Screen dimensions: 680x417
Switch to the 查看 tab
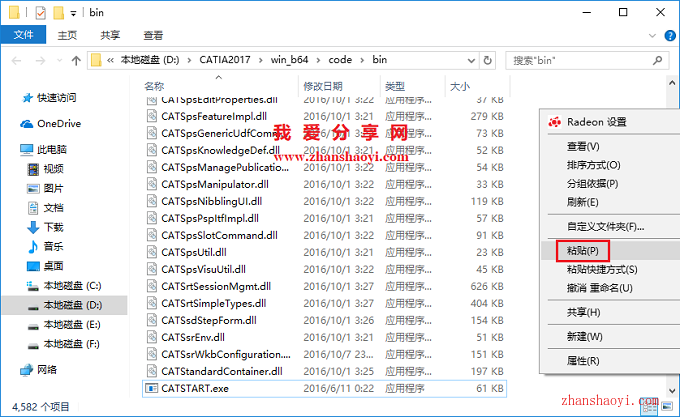[153, 35]
